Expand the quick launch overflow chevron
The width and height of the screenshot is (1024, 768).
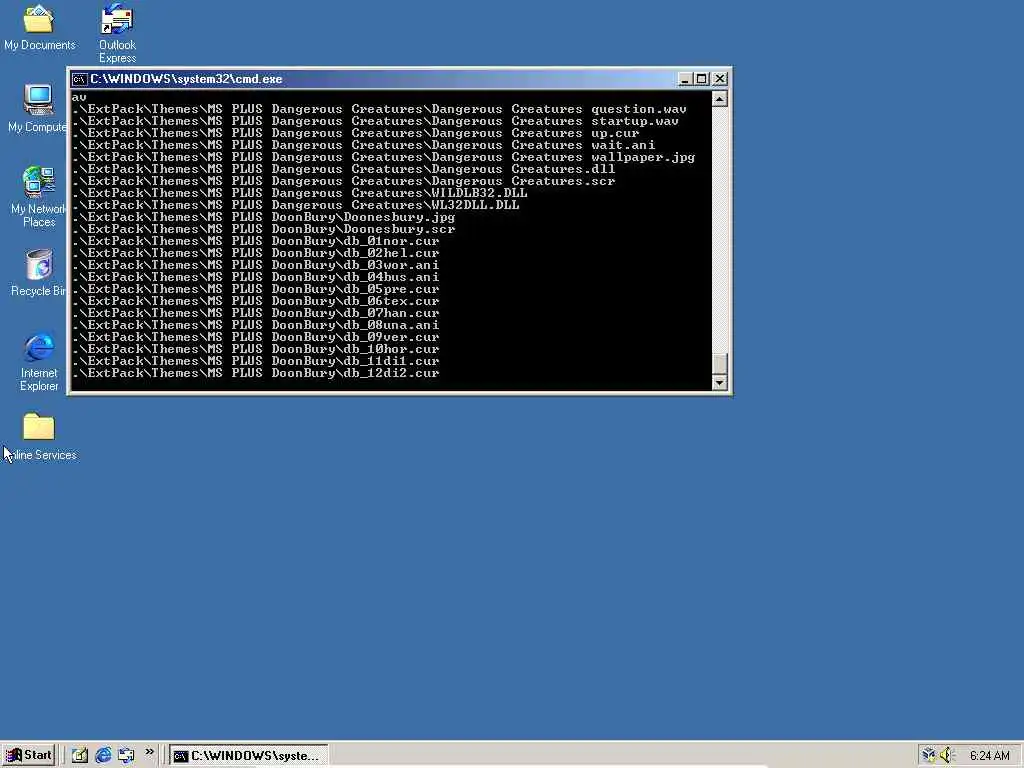(x=150, y=752)
